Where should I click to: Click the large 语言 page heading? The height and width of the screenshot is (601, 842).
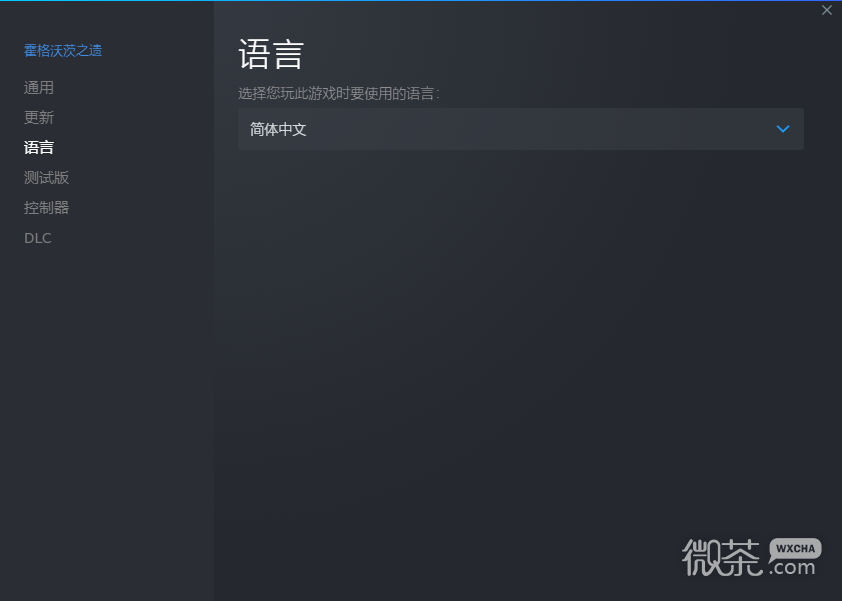coord(271,54)
